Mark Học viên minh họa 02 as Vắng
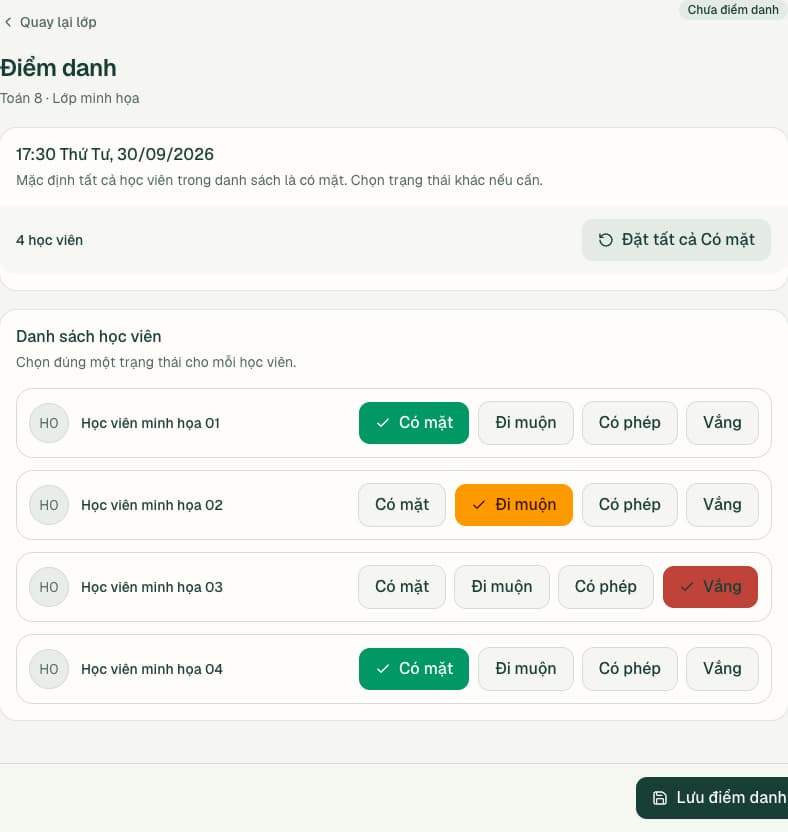The image size is (788, 832). pos(722,505)
